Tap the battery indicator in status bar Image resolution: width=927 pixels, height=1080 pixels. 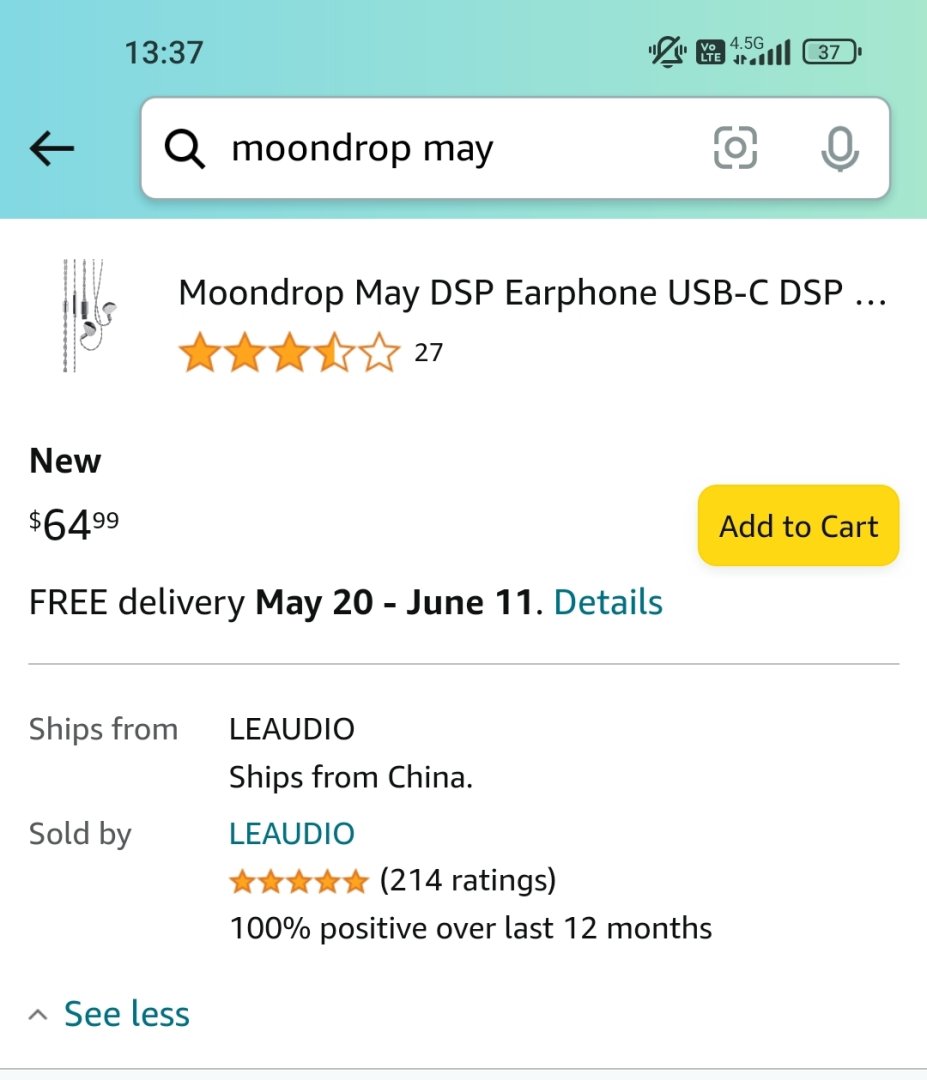[832, 52]
